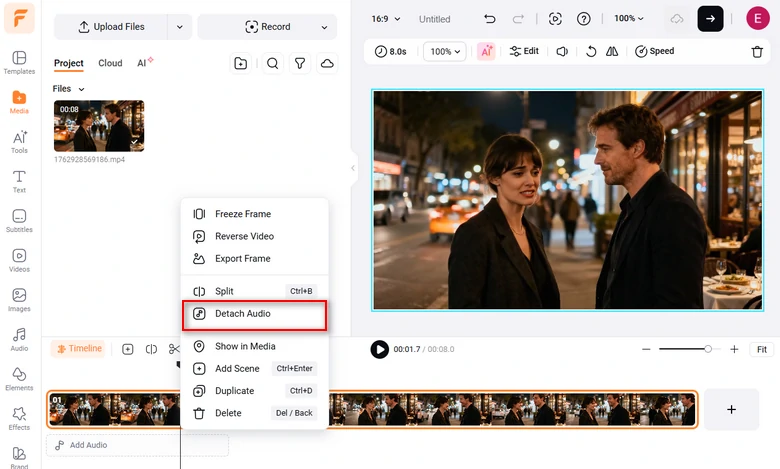This screenshot has width=780, height=469.
Task: Toggle the Timeline view mode
Action: [x=80, y=349]
